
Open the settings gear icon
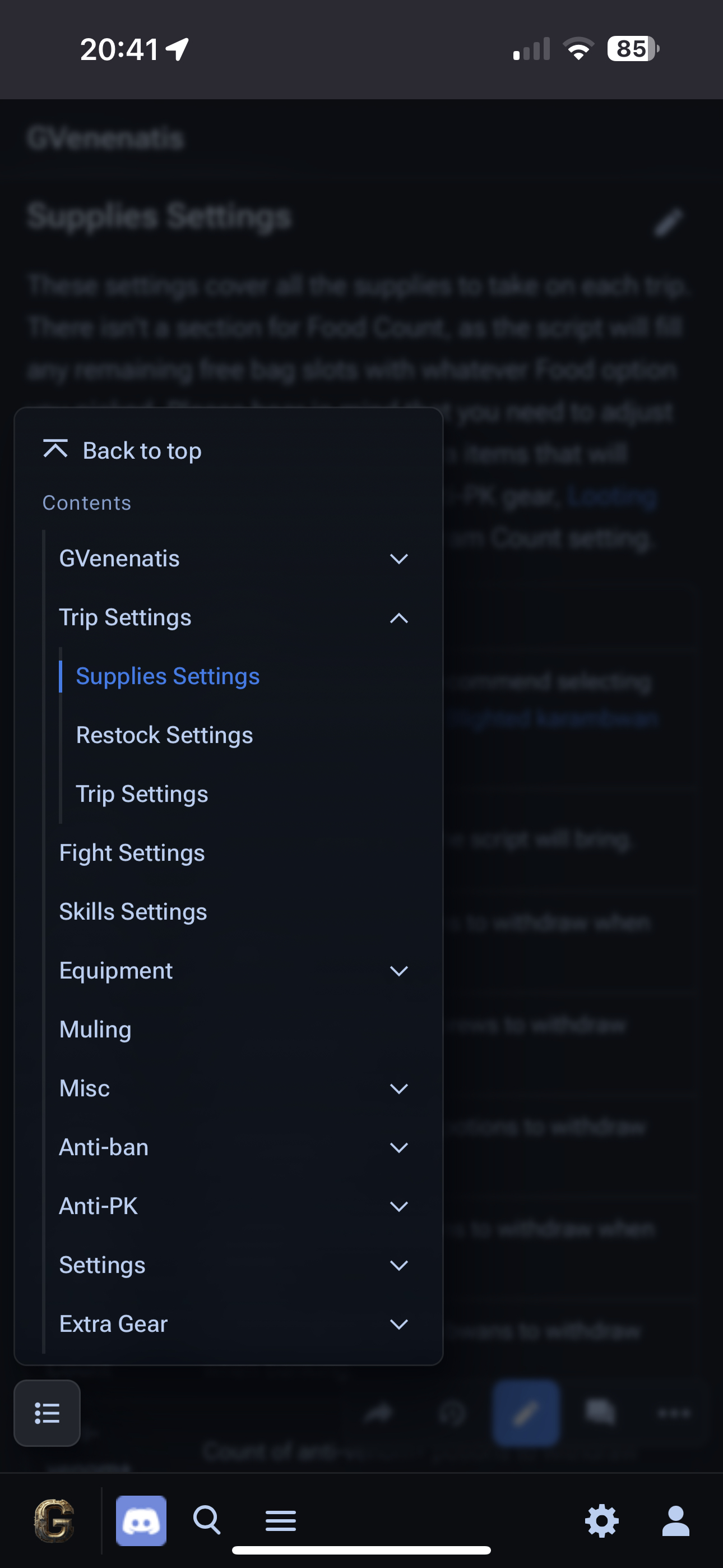click(602, 1521)
